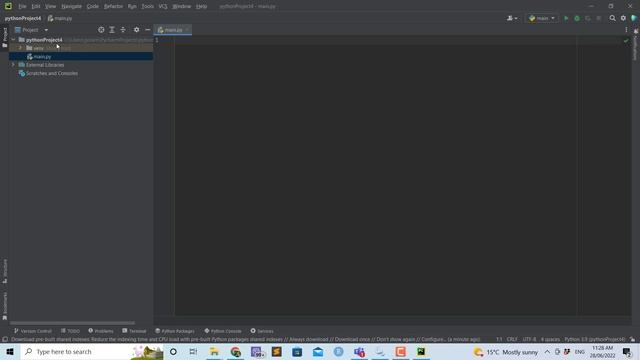
Task: Expand the venv folder arrow
Action: pos(20,48)
